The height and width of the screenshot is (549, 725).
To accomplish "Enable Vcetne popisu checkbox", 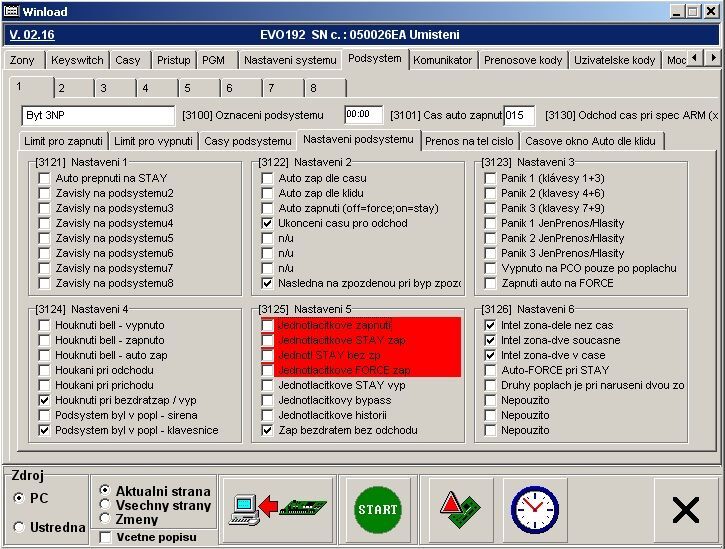I will [x=105, y=538].
